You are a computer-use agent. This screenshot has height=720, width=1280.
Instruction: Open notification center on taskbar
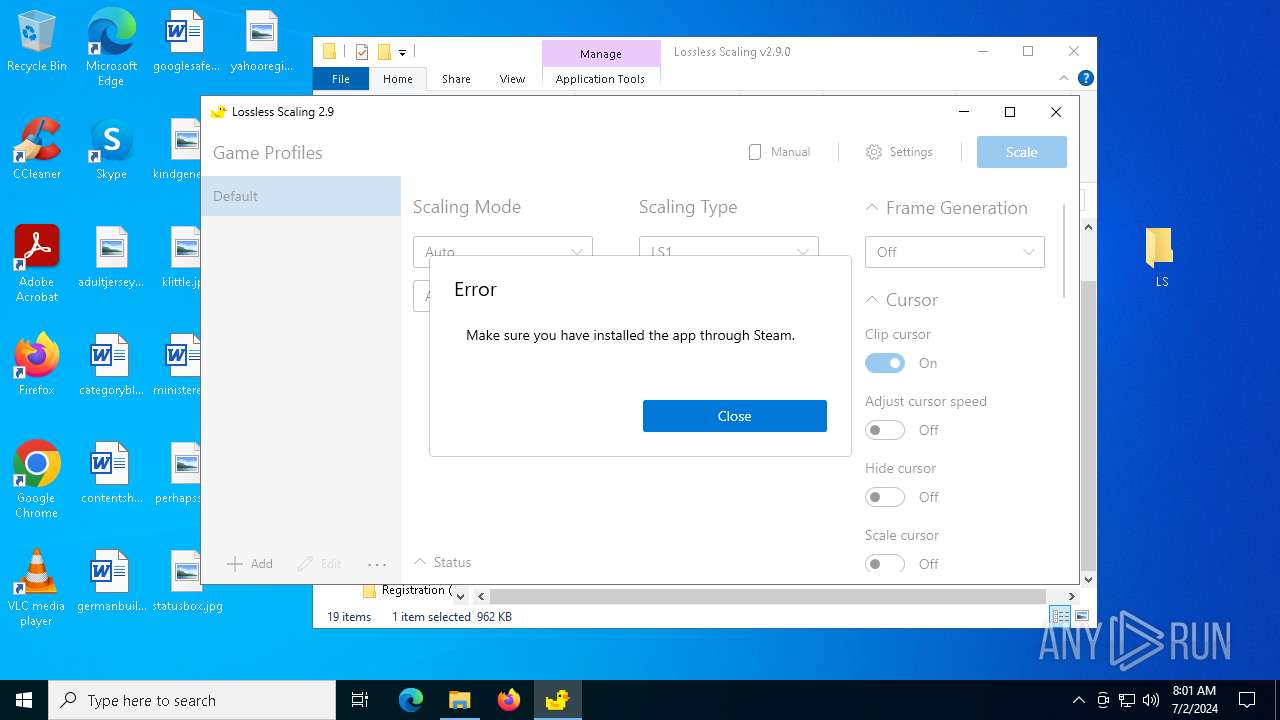(x=1247, y=700)
